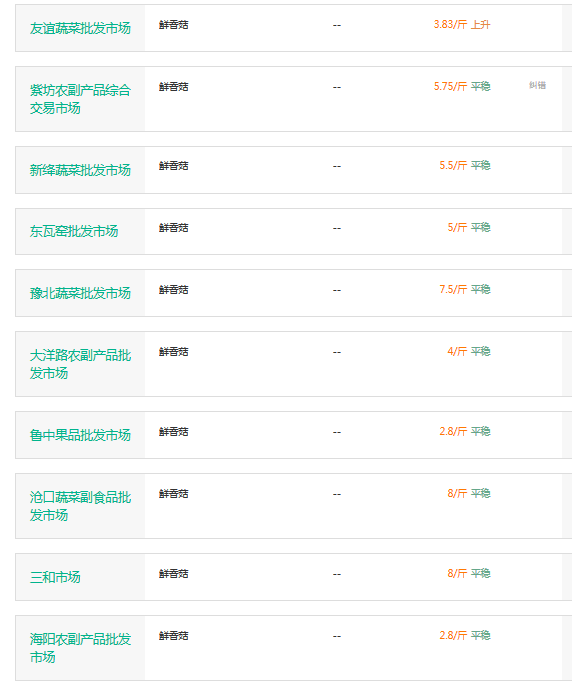The image size is (572, 686).
Task: Click the 5.5/斤 平稳 price
Action: [465, 166]
